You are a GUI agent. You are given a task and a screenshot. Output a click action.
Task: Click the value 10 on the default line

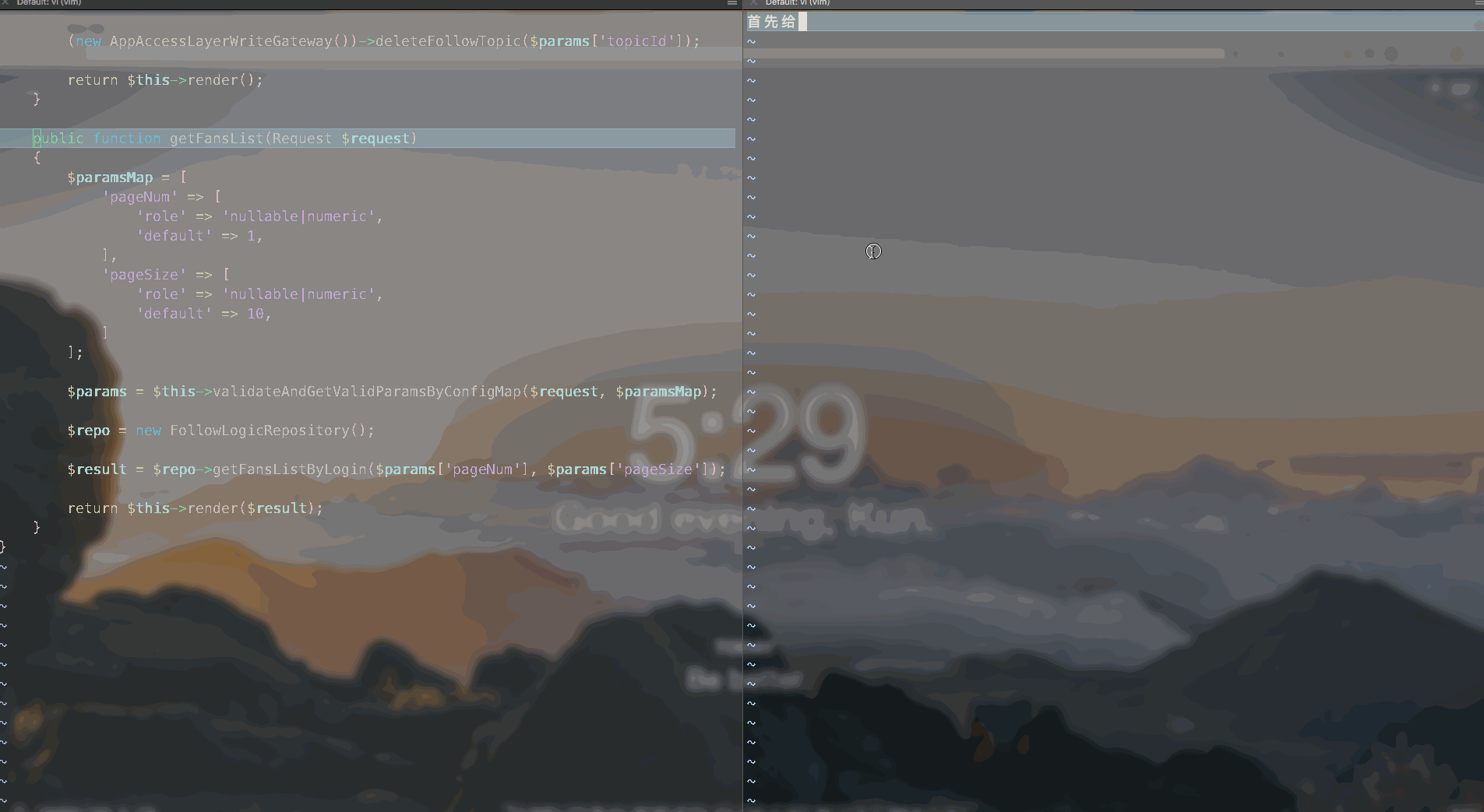pos(256,314)
